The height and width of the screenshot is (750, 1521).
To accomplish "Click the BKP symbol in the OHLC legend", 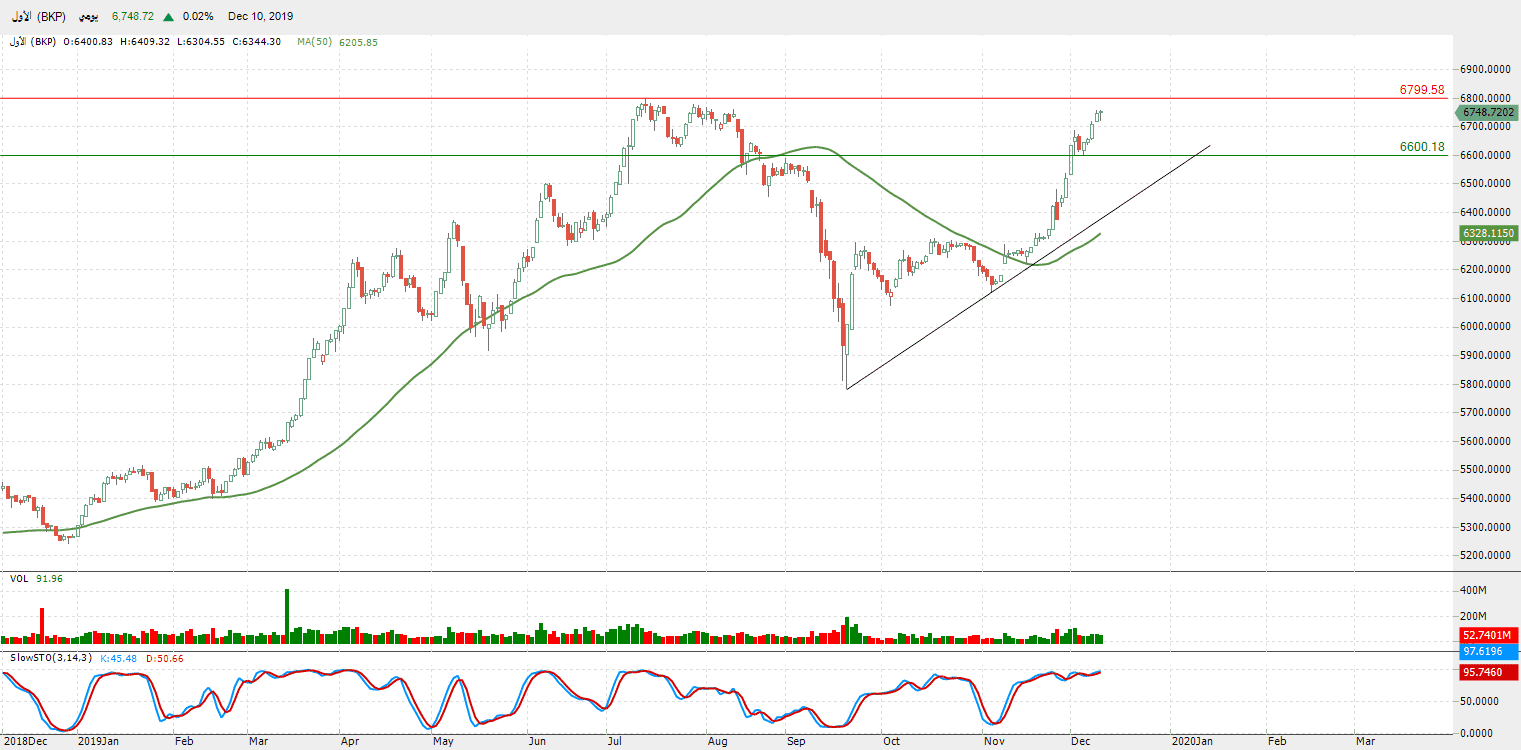I will pyautogui.click(x=33, y=42).
